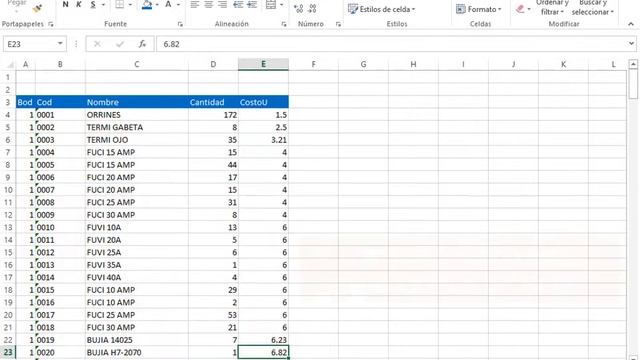Click Merge and center icon
640x360 pixels.
[x=271, y=5]
